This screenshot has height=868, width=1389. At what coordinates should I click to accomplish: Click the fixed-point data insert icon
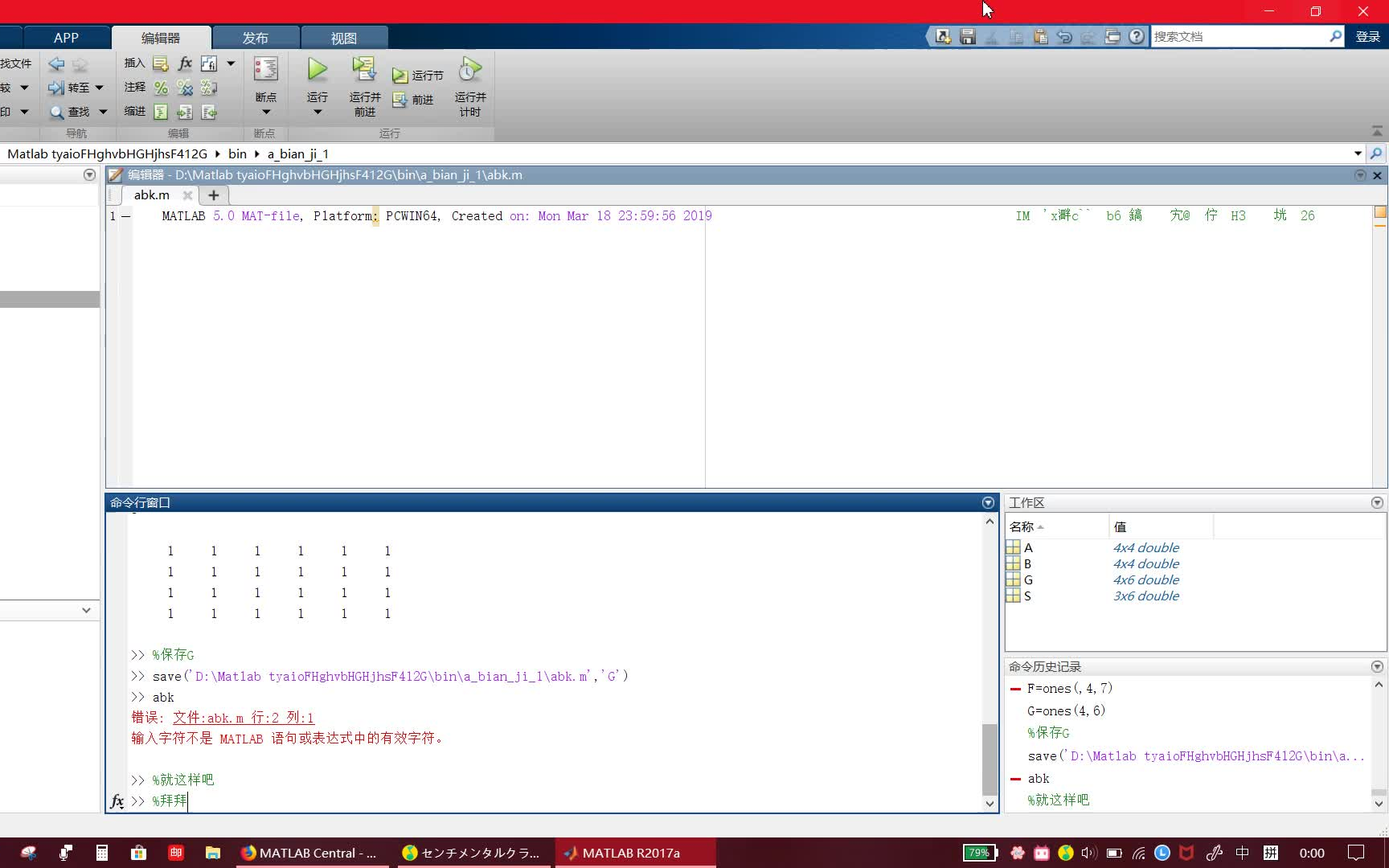pyautogui.click(x=209, y=63)
